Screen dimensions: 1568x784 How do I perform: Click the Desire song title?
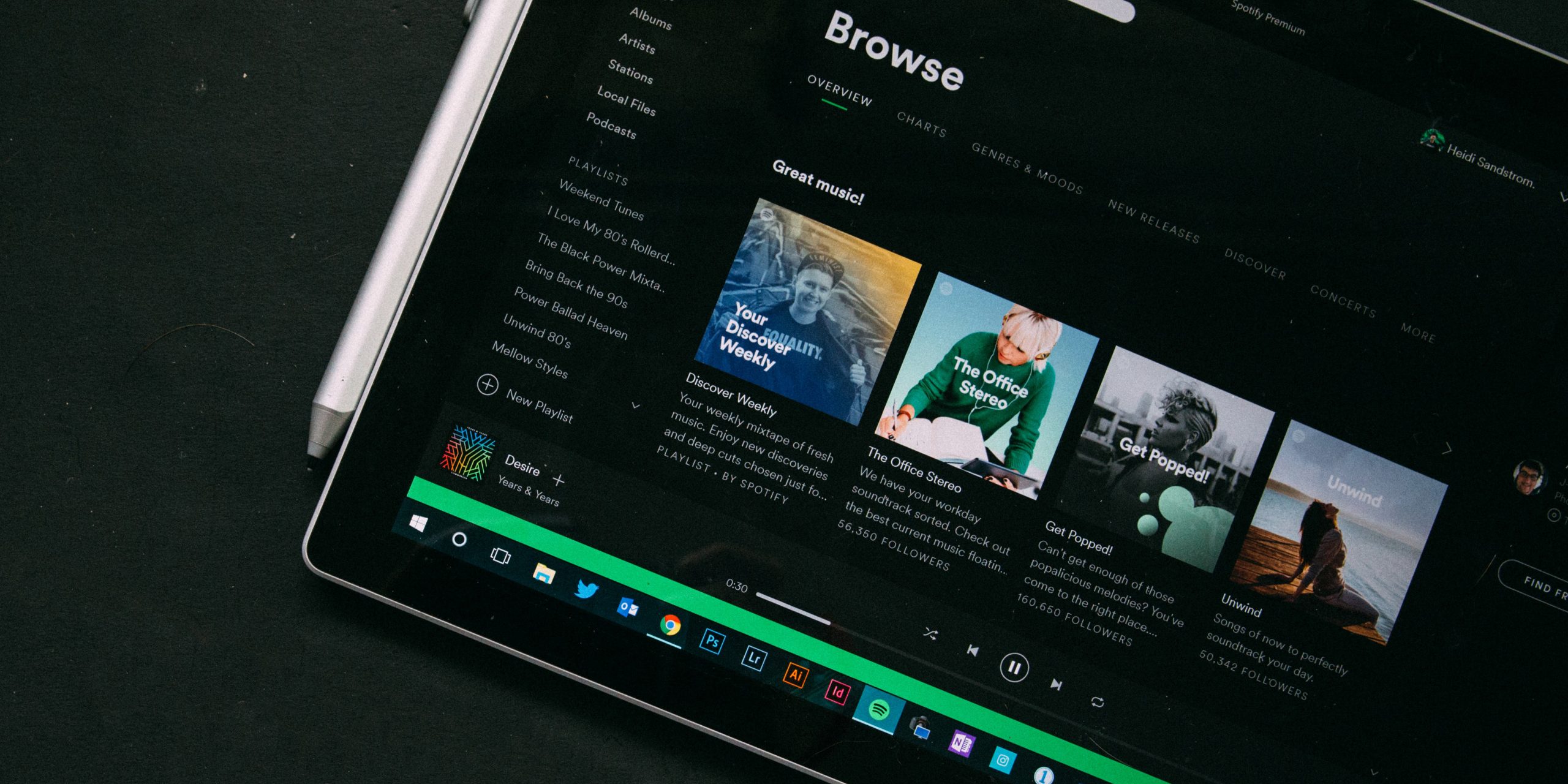[x=522, y=465]
